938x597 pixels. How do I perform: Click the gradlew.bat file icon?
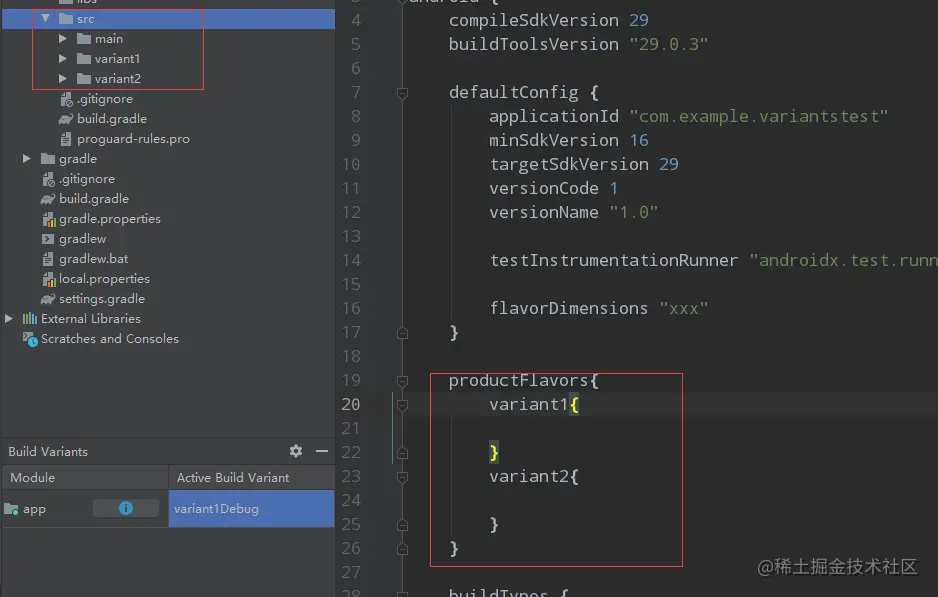48,259
